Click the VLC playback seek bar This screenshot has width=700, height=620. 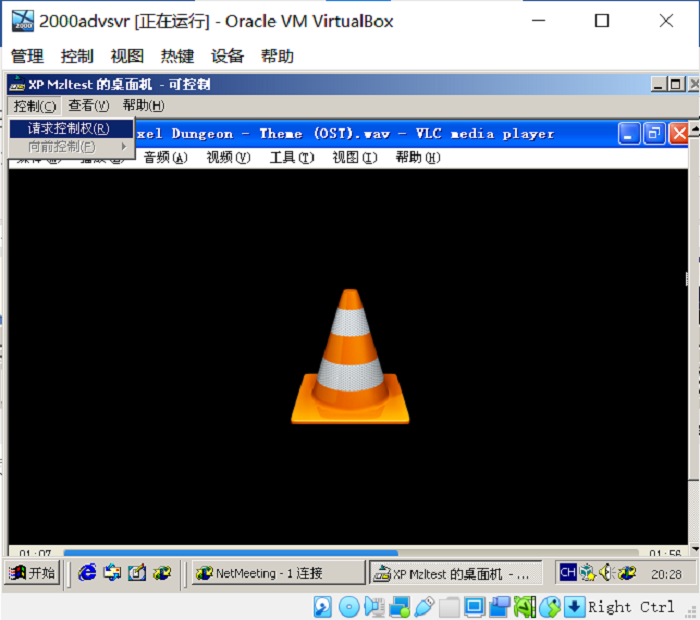pyautogui.click(x=351, y=553)
